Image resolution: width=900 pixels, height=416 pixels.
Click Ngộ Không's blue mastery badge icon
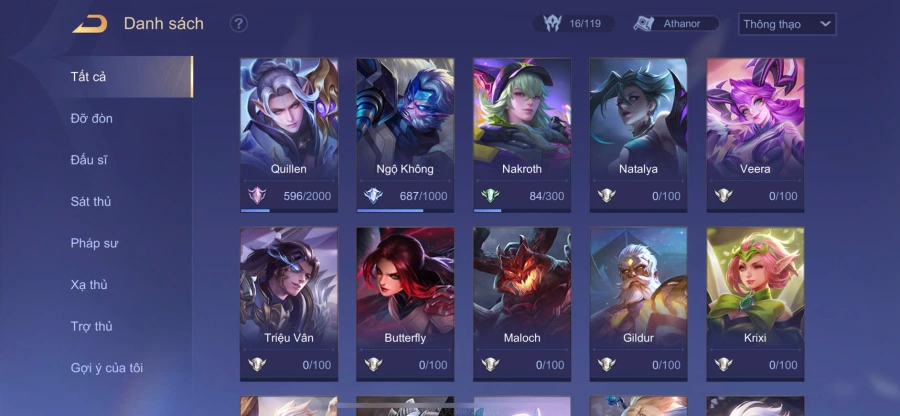pyautogui.click(x=373, y=196)
